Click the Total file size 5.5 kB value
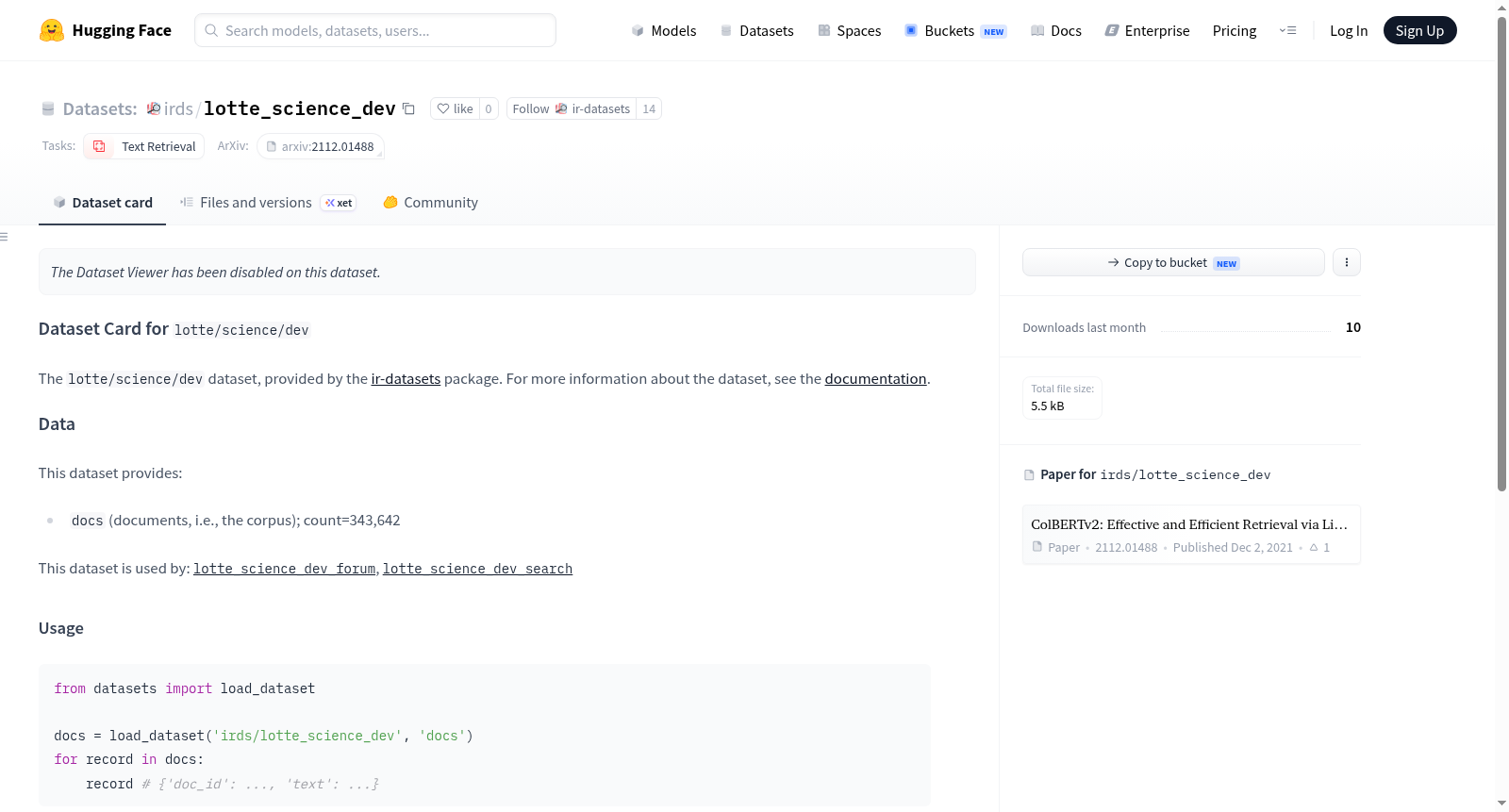Screen dimensions: 1509x812 pos(1047,406)
